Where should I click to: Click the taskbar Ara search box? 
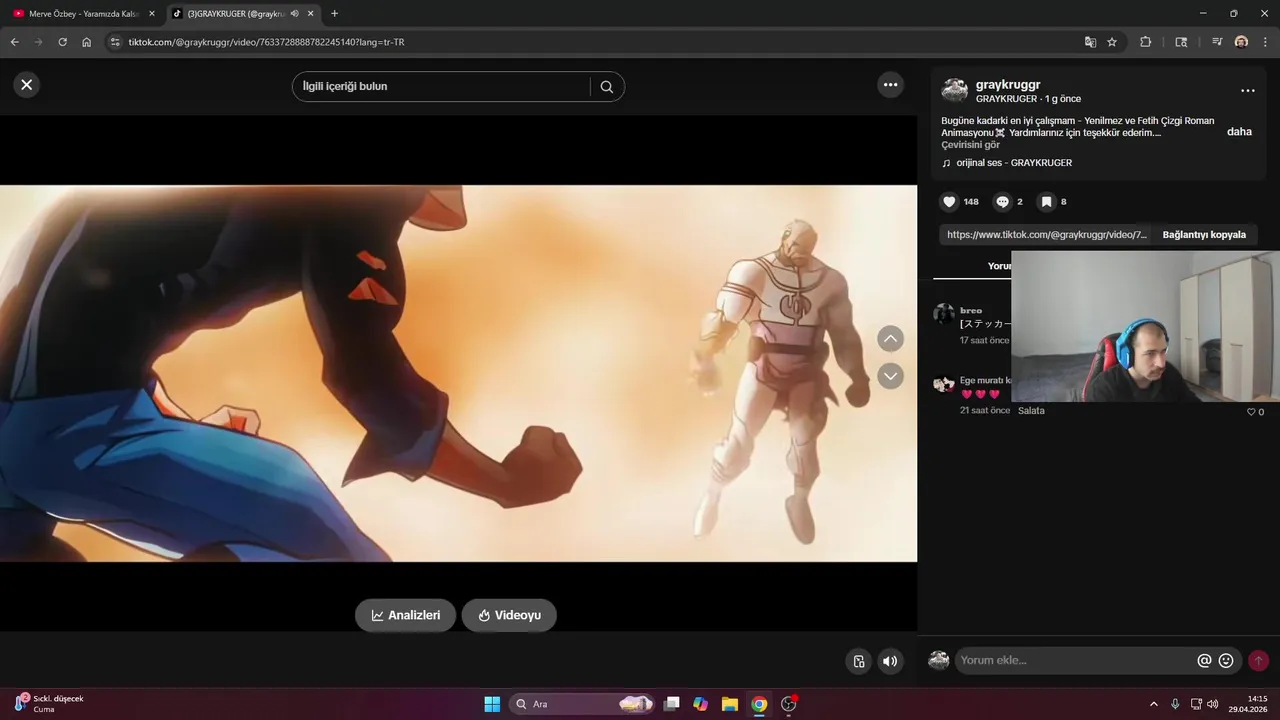point(582,704)
